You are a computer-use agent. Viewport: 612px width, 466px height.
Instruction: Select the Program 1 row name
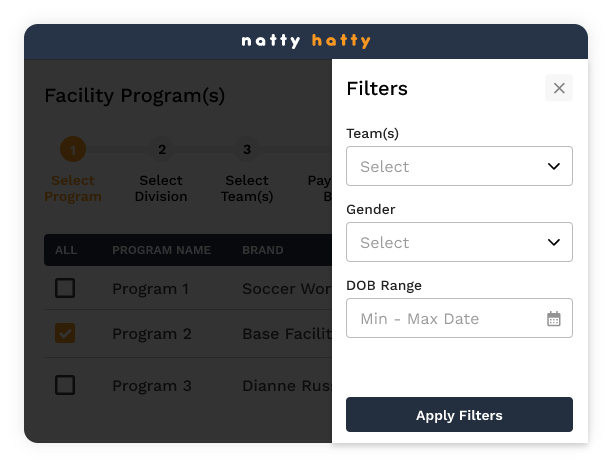pos(150,289)
